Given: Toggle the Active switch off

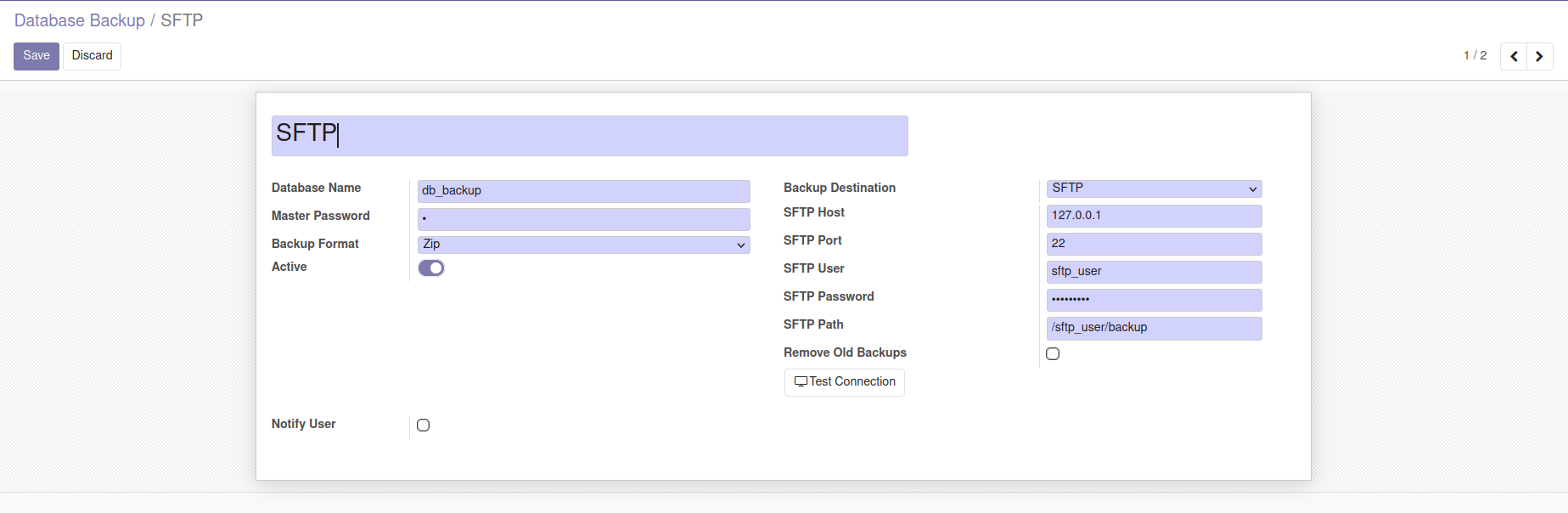Looking at the screenshot, I should coord(431,268).
